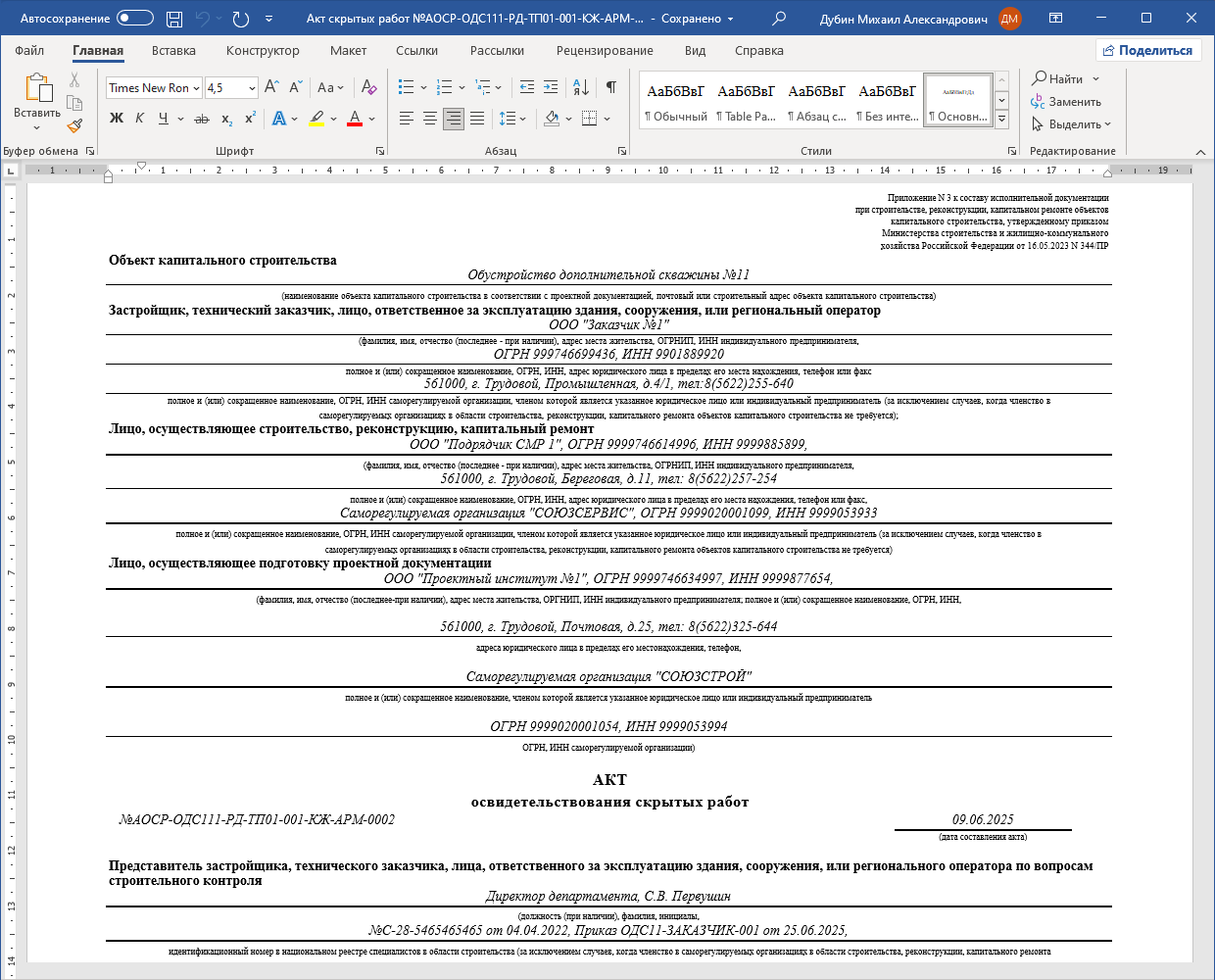Switch to the Рецензирование tab
Image resolution: width=1215 pixels, height=980 pixels.
[605, 51]
